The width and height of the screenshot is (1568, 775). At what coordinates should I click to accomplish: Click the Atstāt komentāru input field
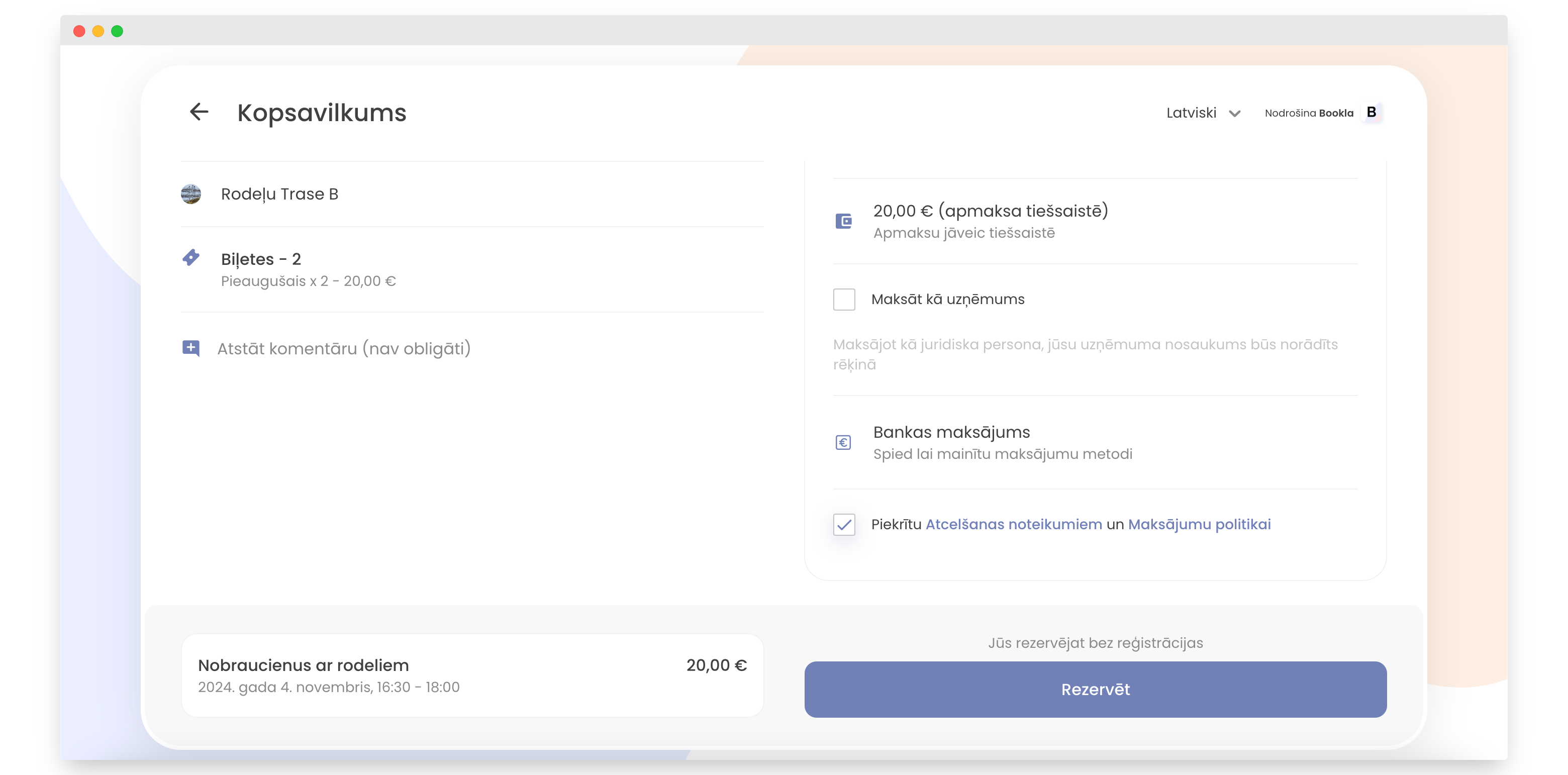(344, 349)
